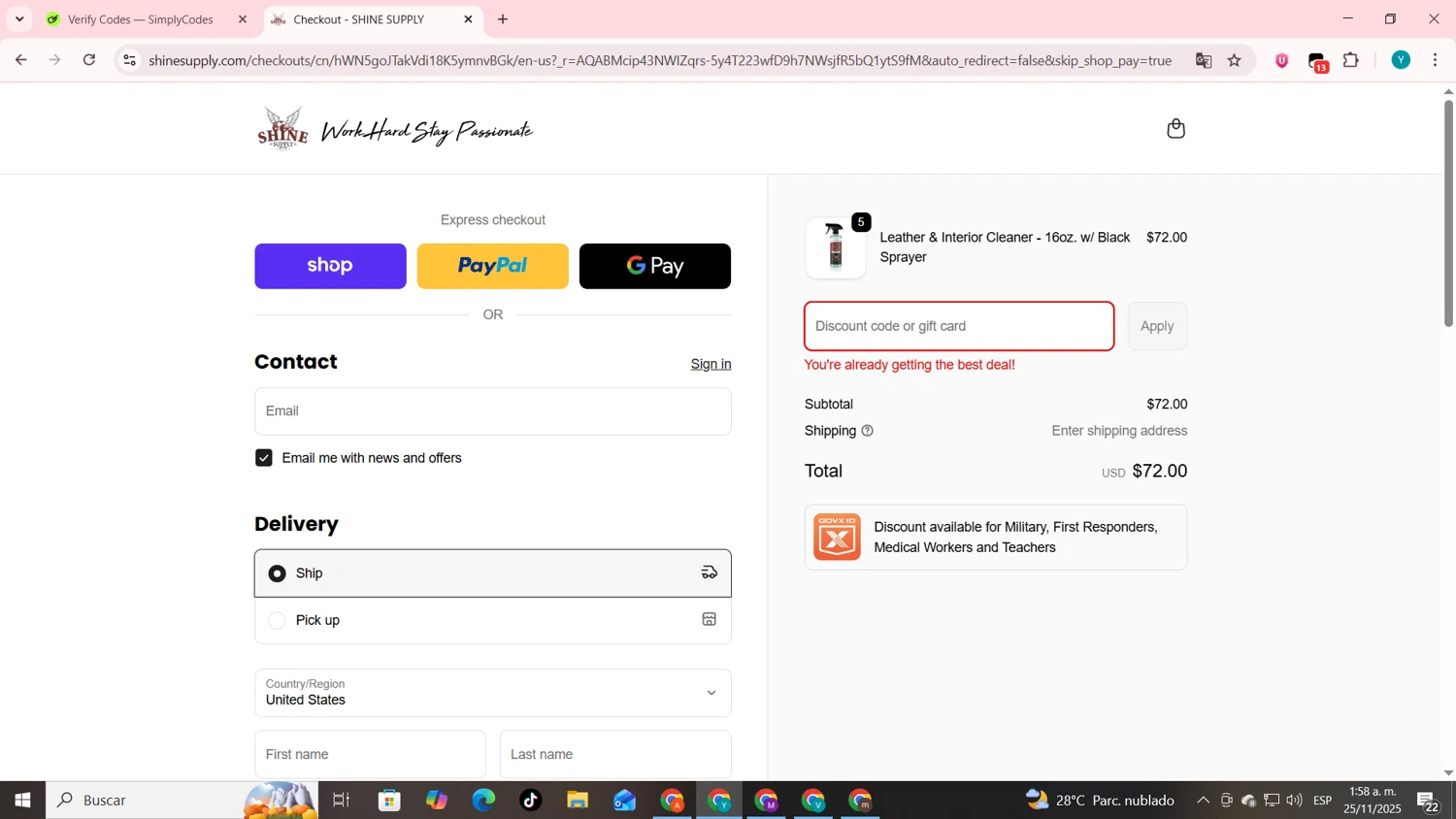Click the browser address bar URL

[x=660, y=60]
